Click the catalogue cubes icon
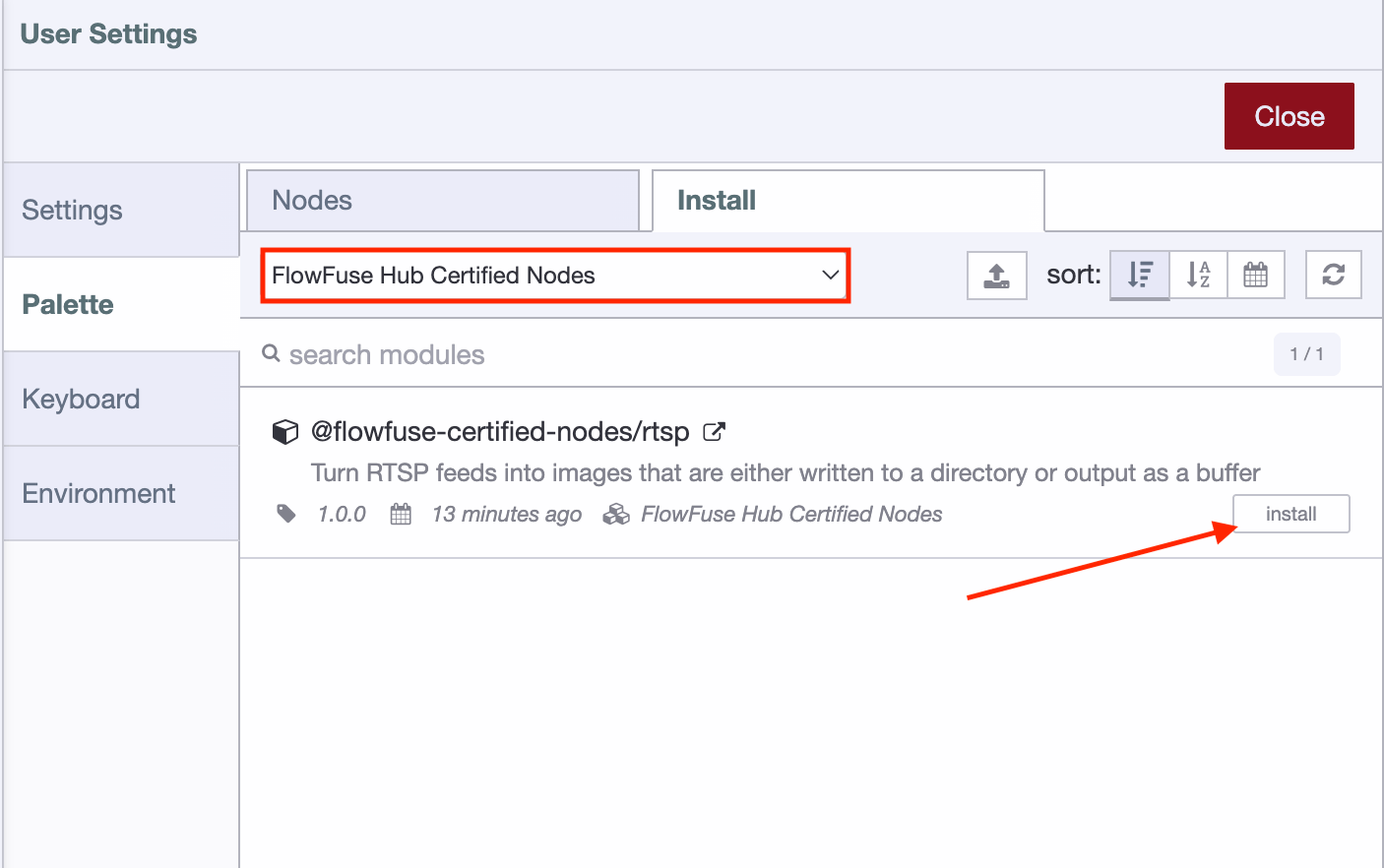The width and height of the screenshot is (1384, 868). click(616, 514)
